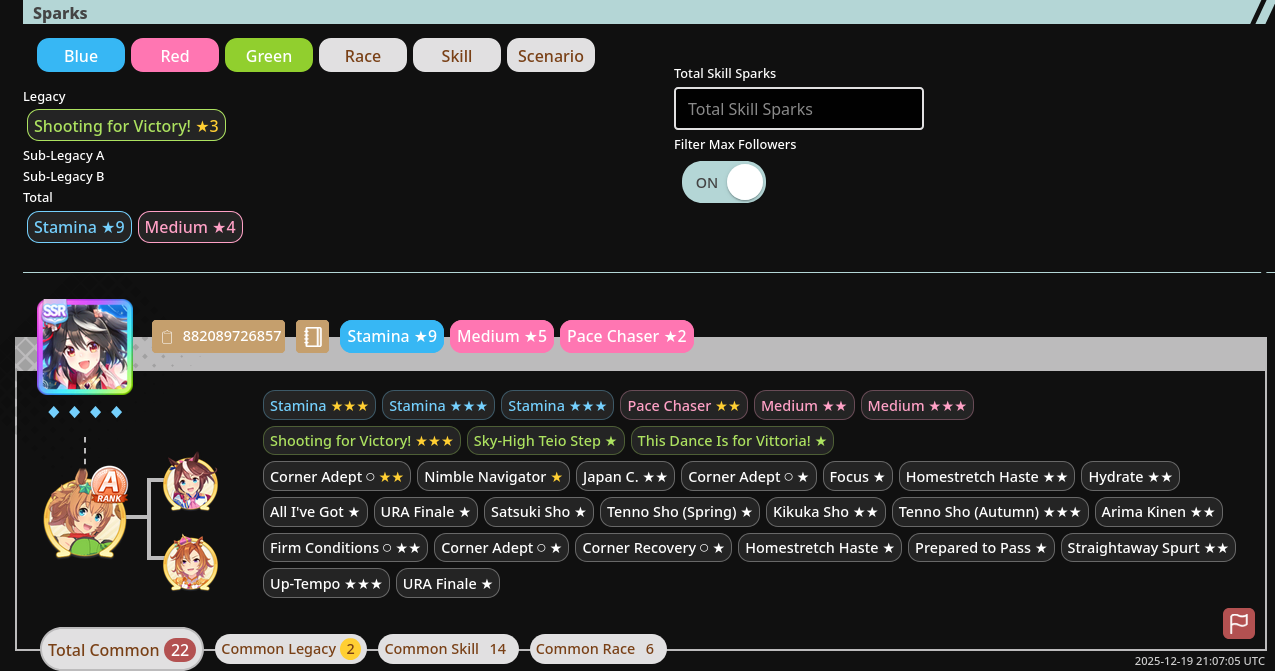Click the lower sub-legacy character portrait
The width and height of the screenshot is (1275, 671).
point(190,563)
